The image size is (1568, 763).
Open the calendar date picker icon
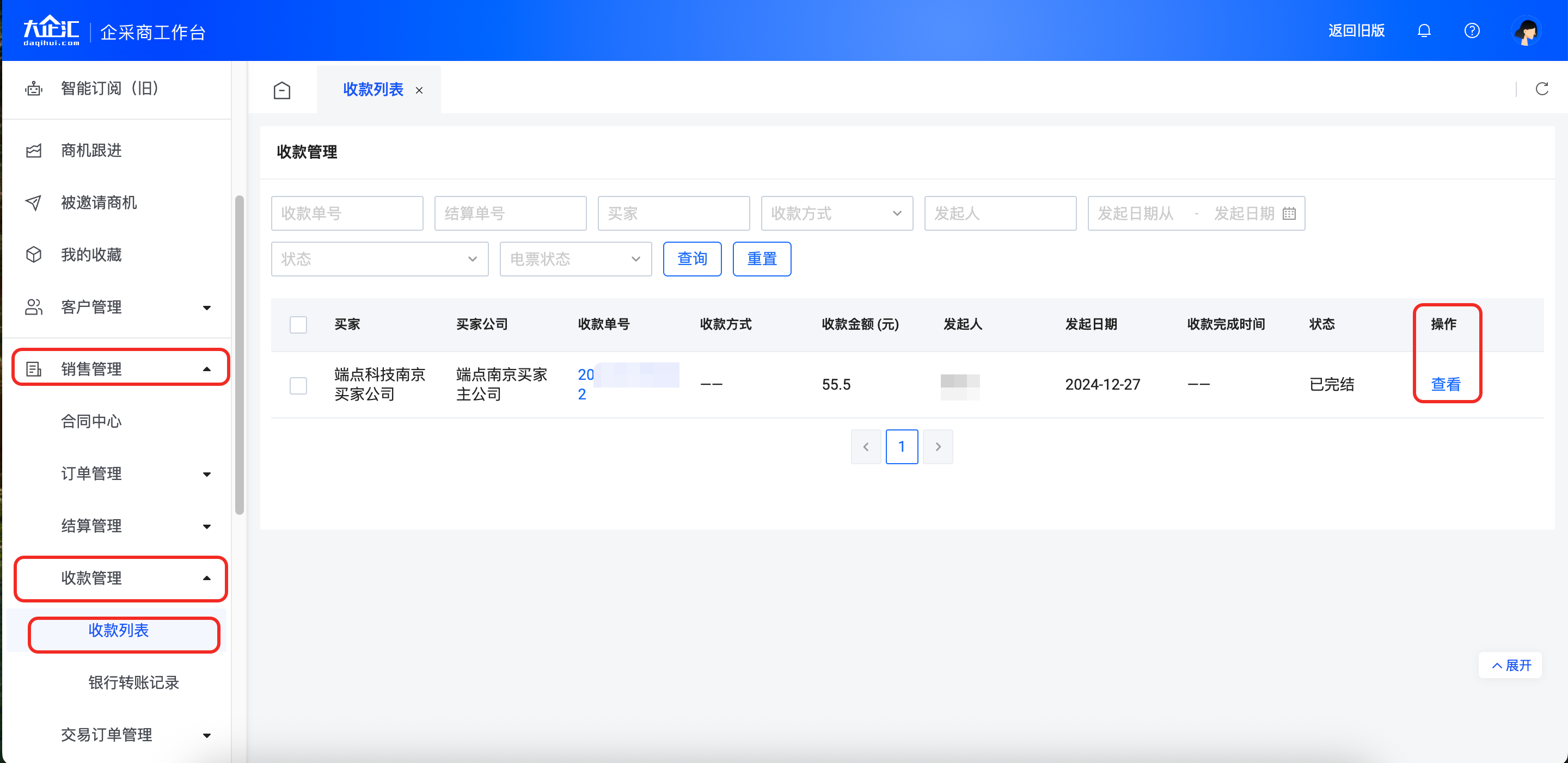[x=1289, y=213]
